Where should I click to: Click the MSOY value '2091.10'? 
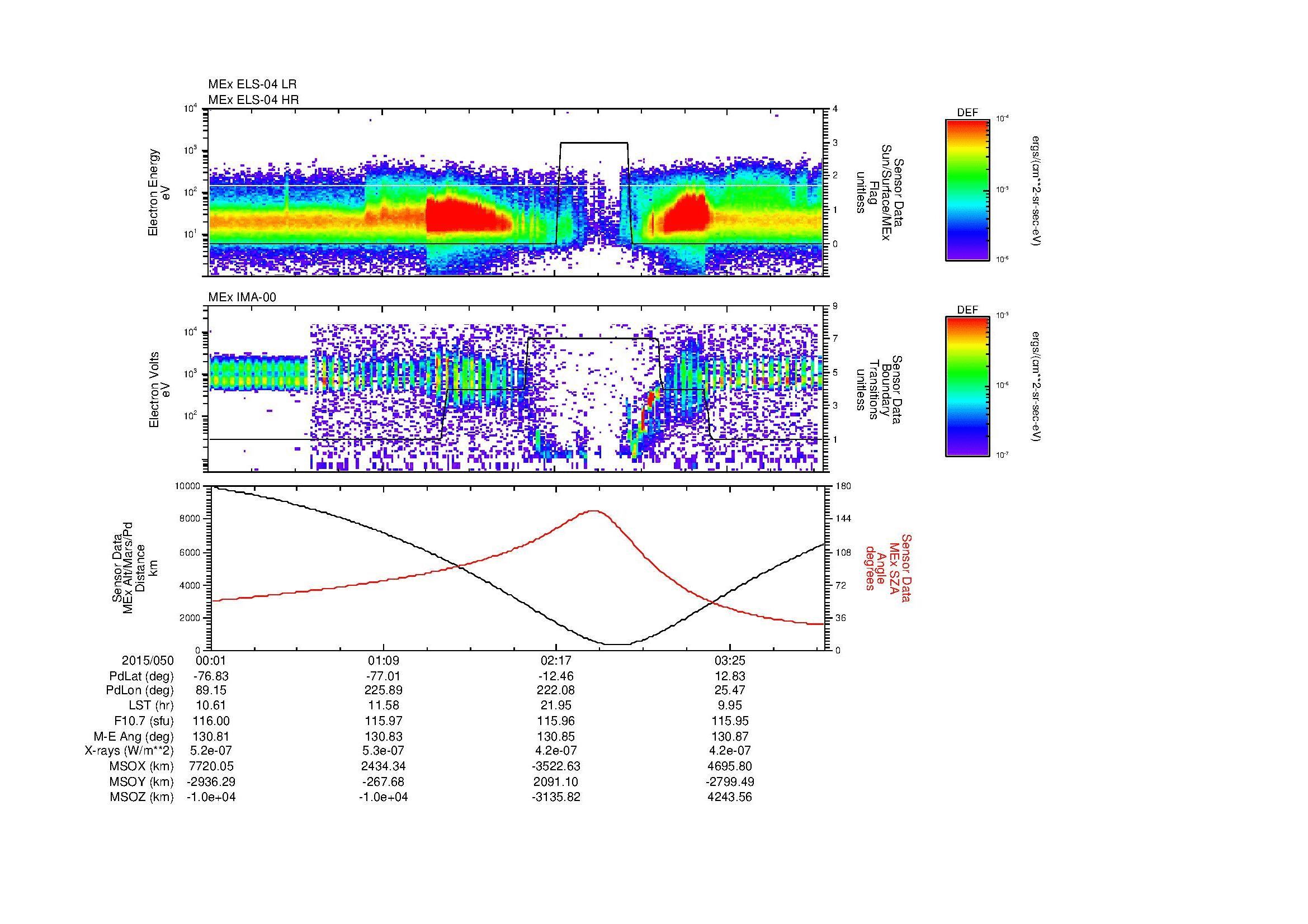point(556,781)
